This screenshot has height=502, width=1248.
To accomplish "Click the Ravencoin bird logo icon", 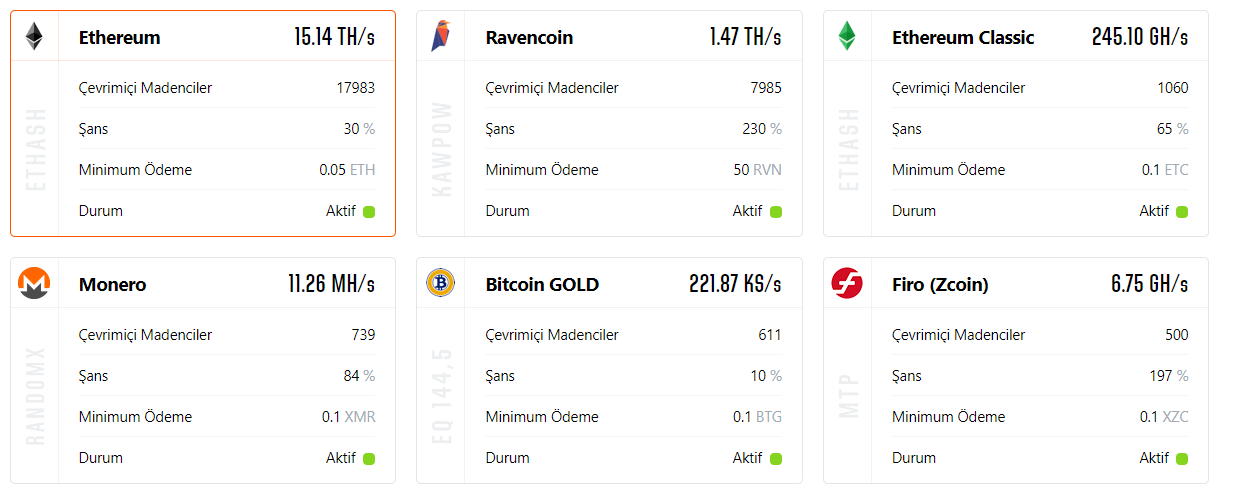I will tap(441, 37).
